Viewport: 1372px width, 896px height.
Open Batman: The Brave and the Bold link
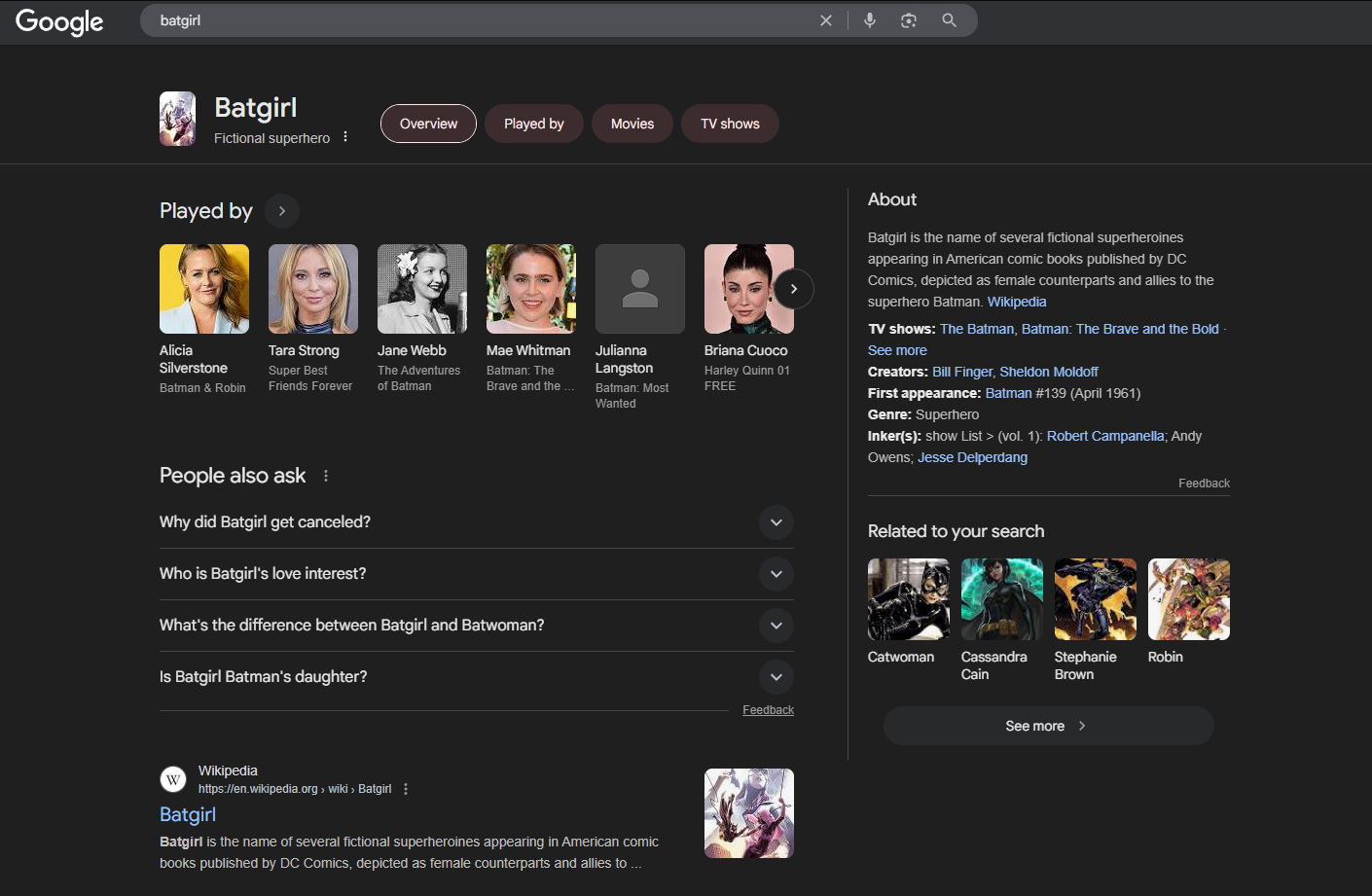(x=1120, y=329)
